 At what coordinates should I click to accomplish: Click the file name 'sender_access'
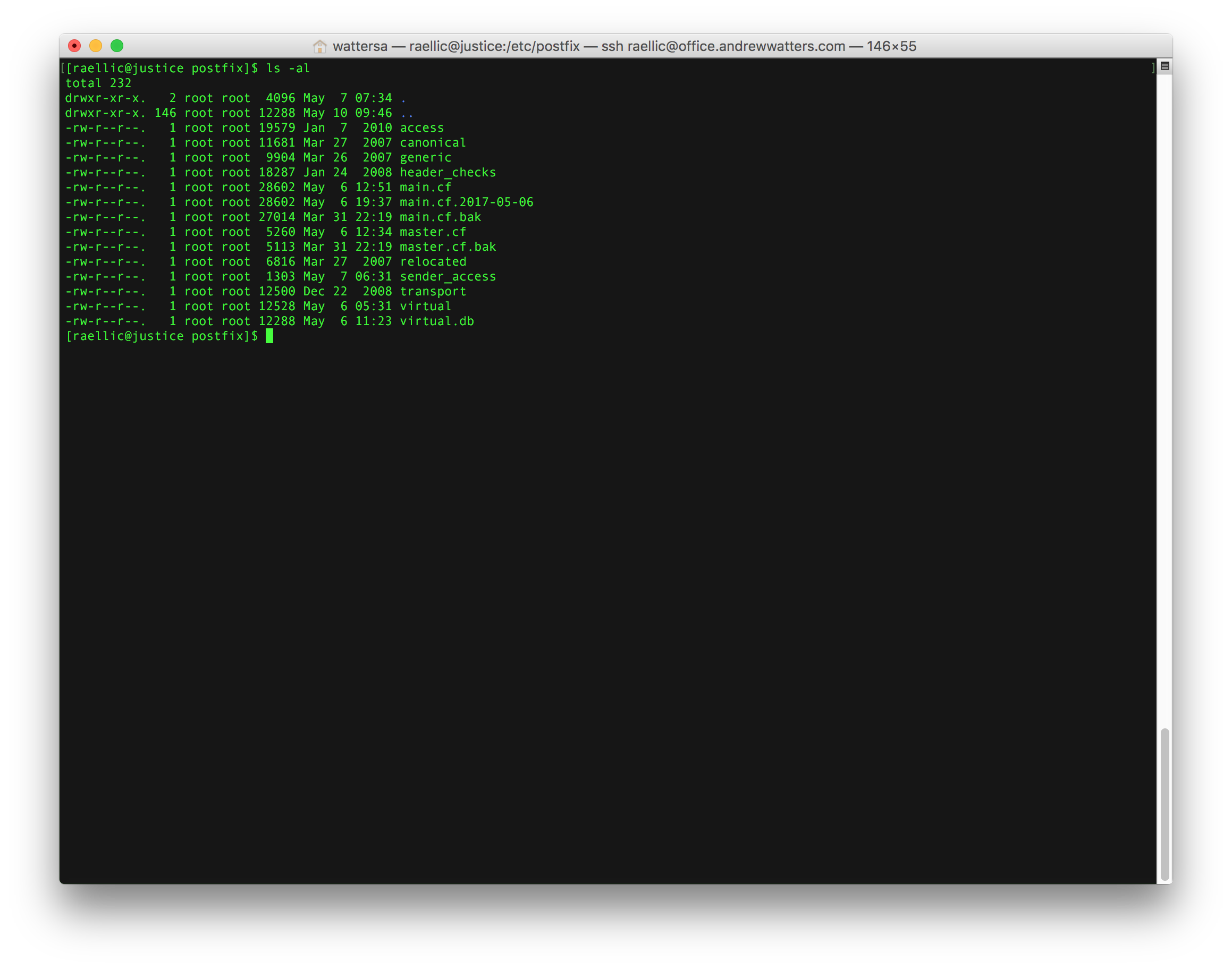[x=448, y=277]
